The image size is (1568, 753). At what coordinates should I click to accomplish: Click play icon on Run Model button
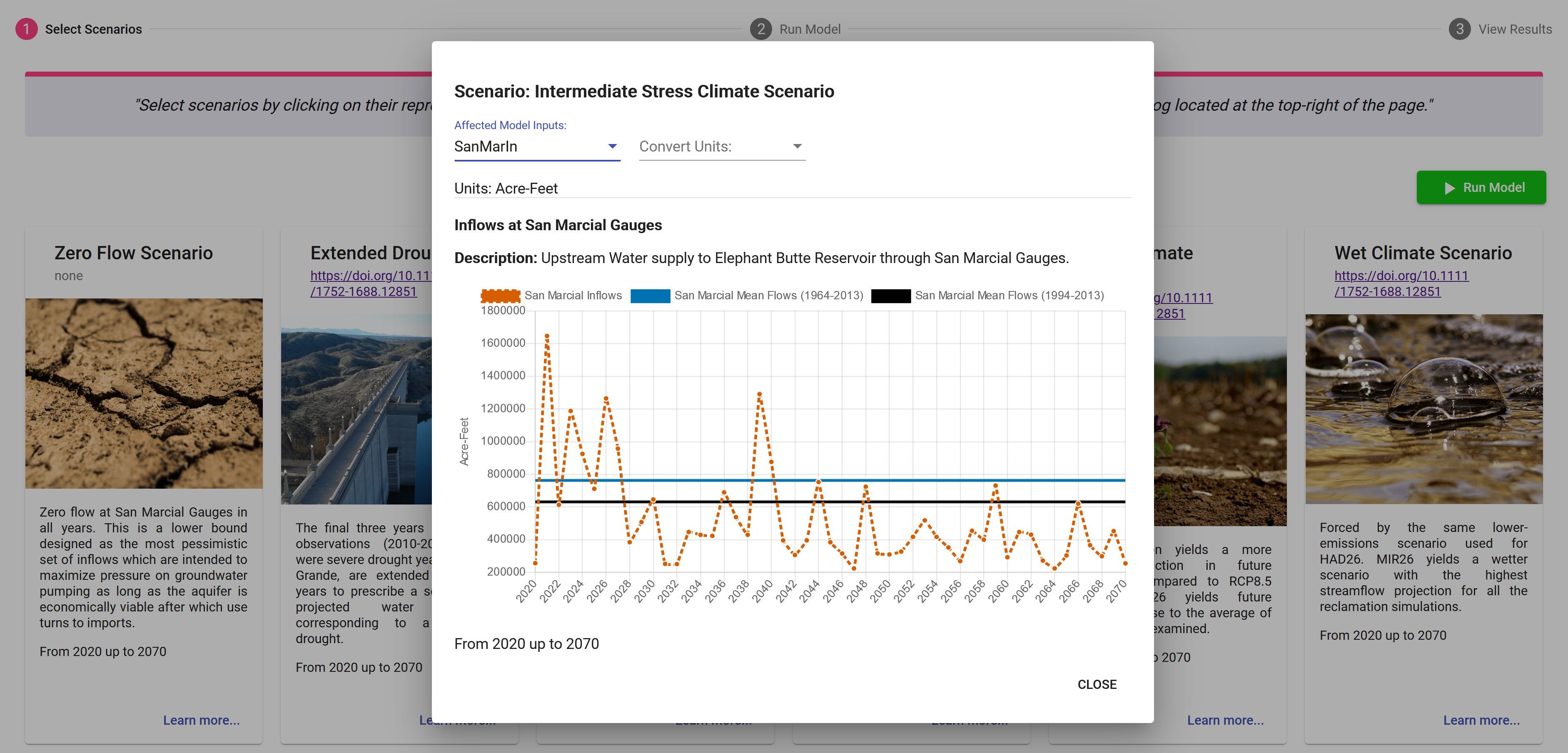[1450, 188]
